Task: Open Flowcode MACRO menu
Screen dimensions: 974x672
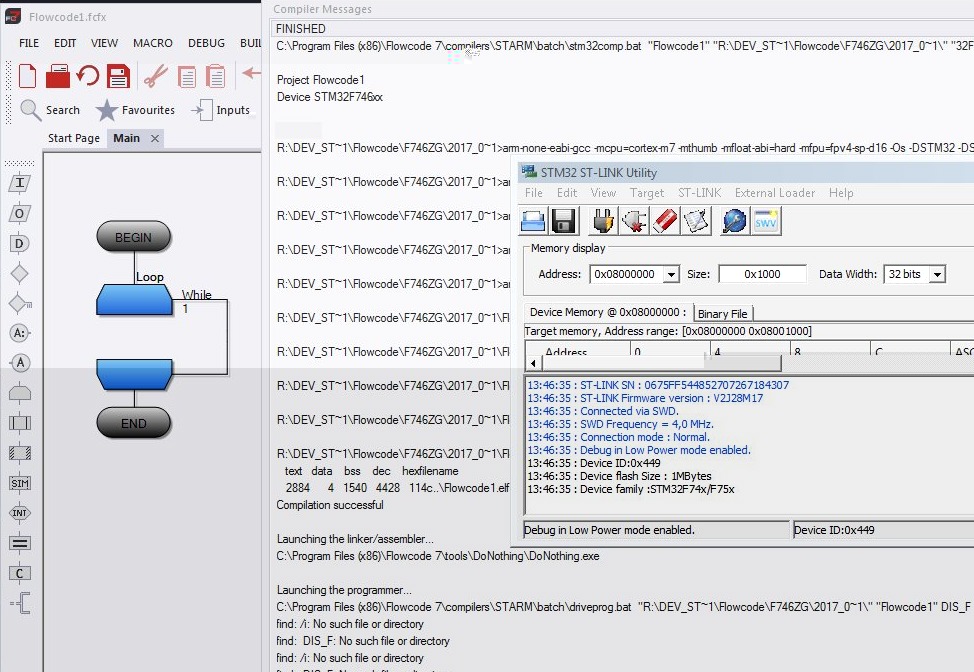Action: (153, 43)
